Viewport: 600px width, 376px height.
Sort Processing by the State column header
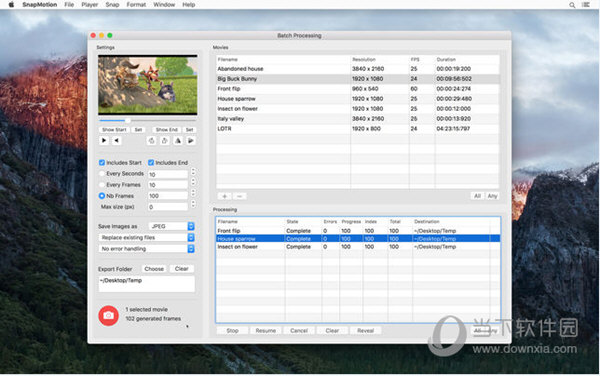pyautogui.click(x=303, y=222)
